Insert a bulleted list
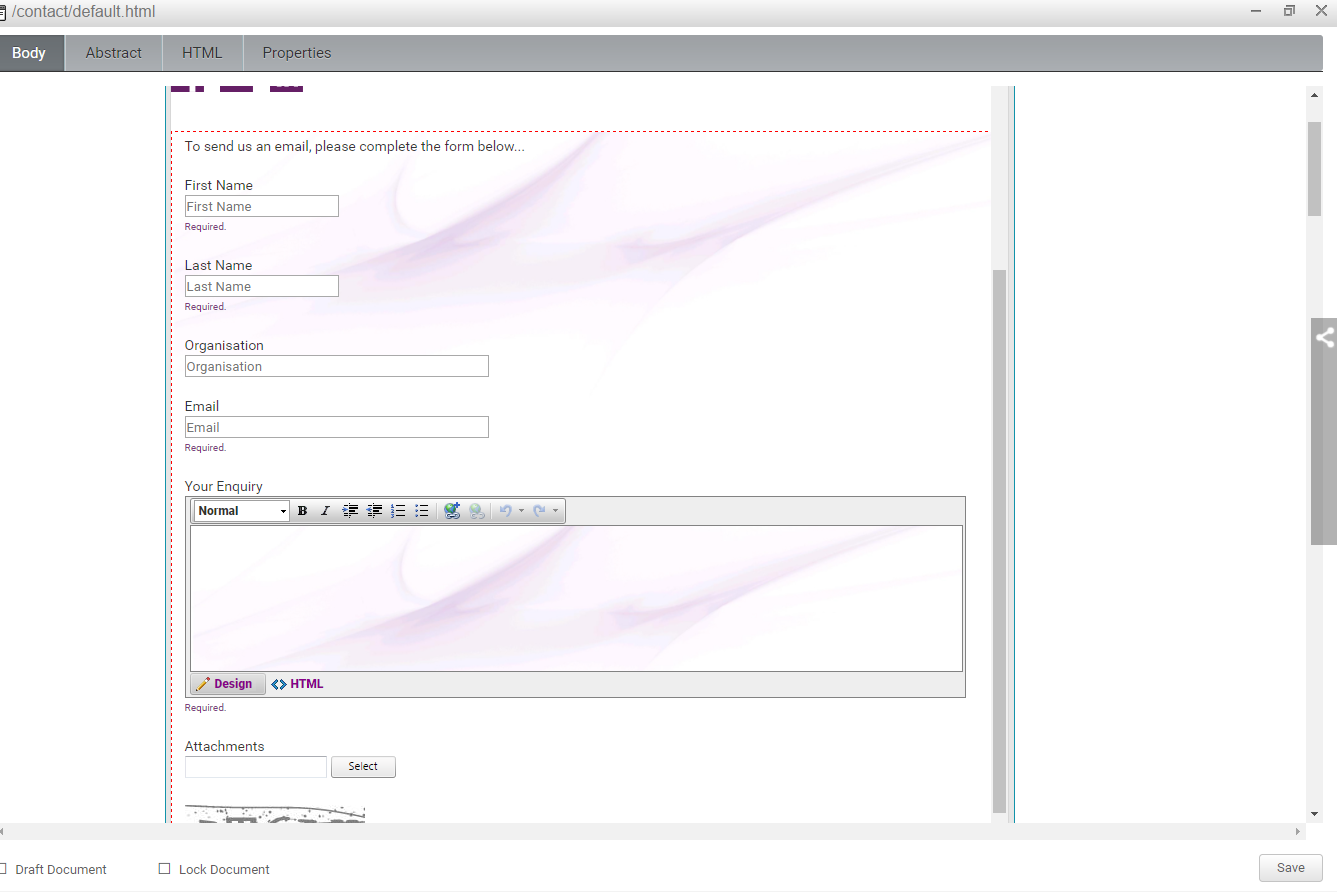 pyautogui.click(x=422, y=510)
